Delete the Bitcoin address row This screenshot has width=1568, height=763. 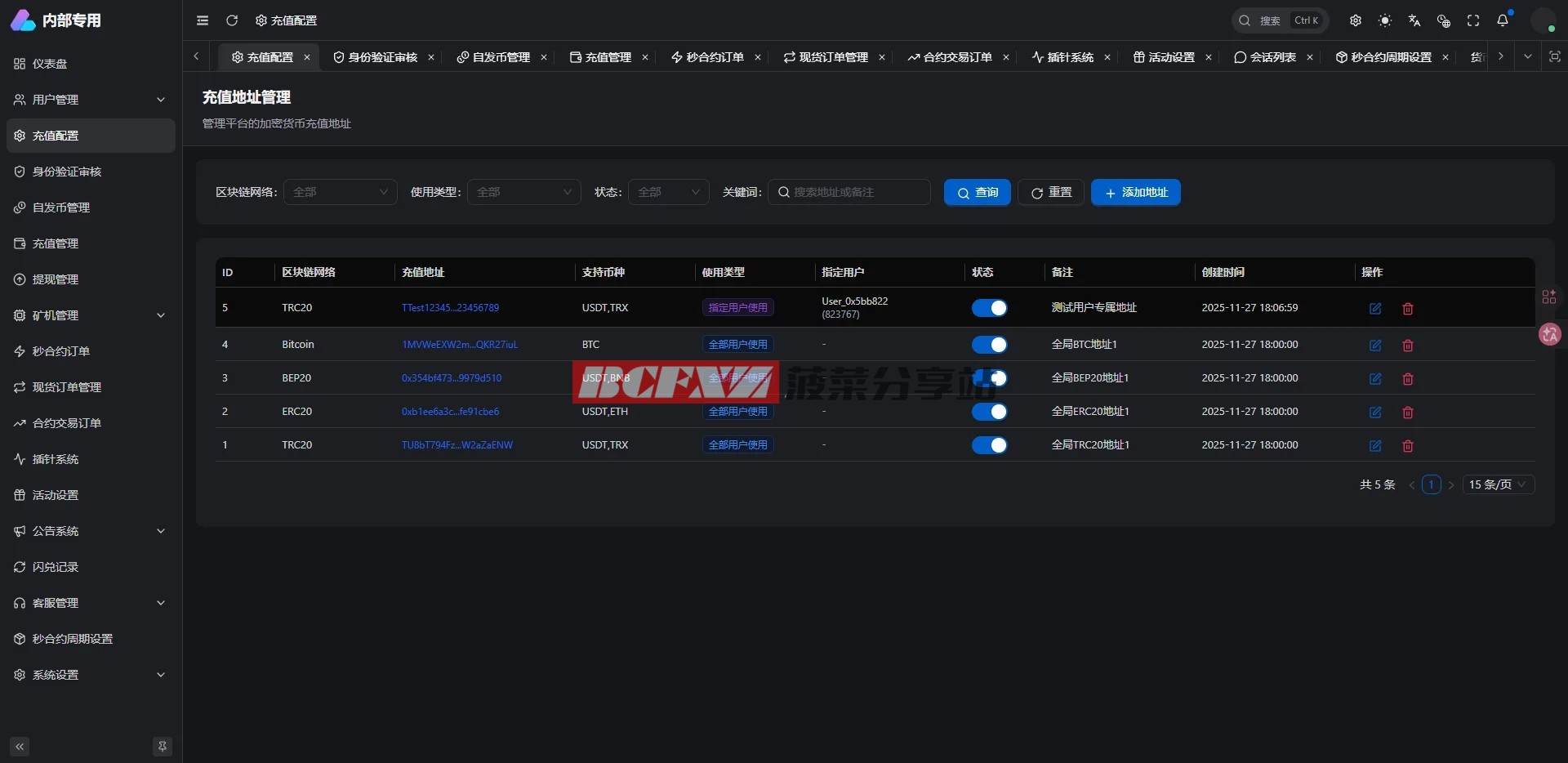point(1408,346)
